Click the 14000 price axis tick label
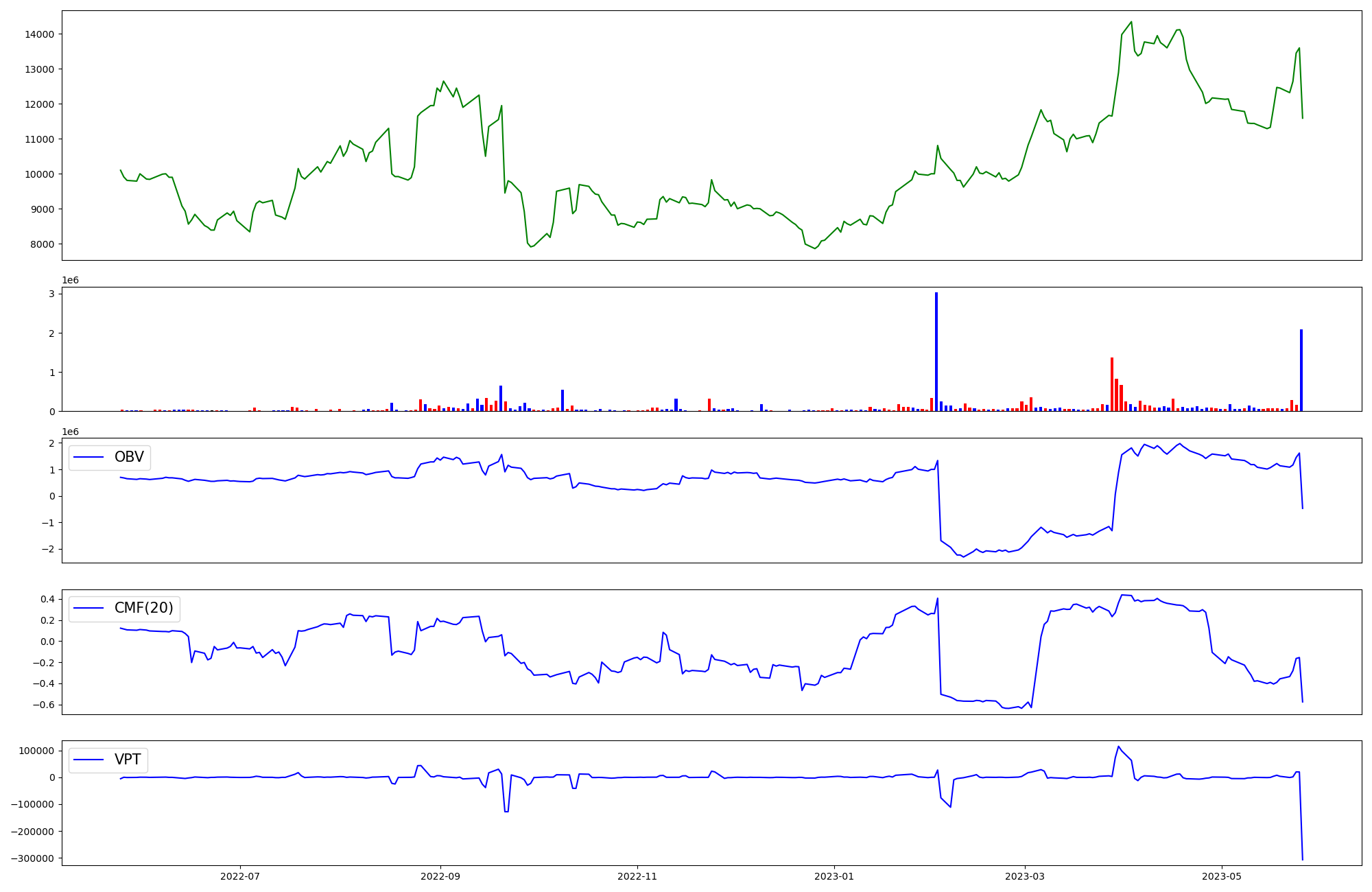This screenshot has height=892, width=1372. tap(40, 34)
